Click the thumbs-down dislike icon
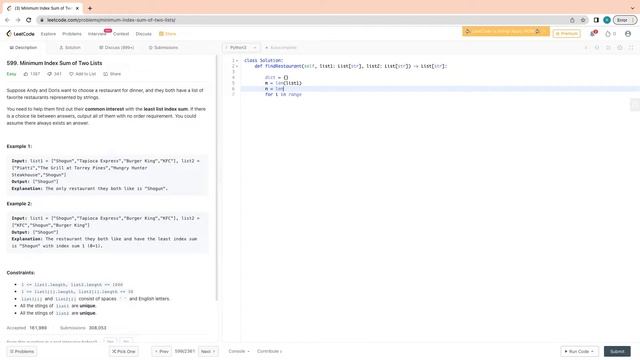This screenshot has height=360, width=640. point(50,74)
